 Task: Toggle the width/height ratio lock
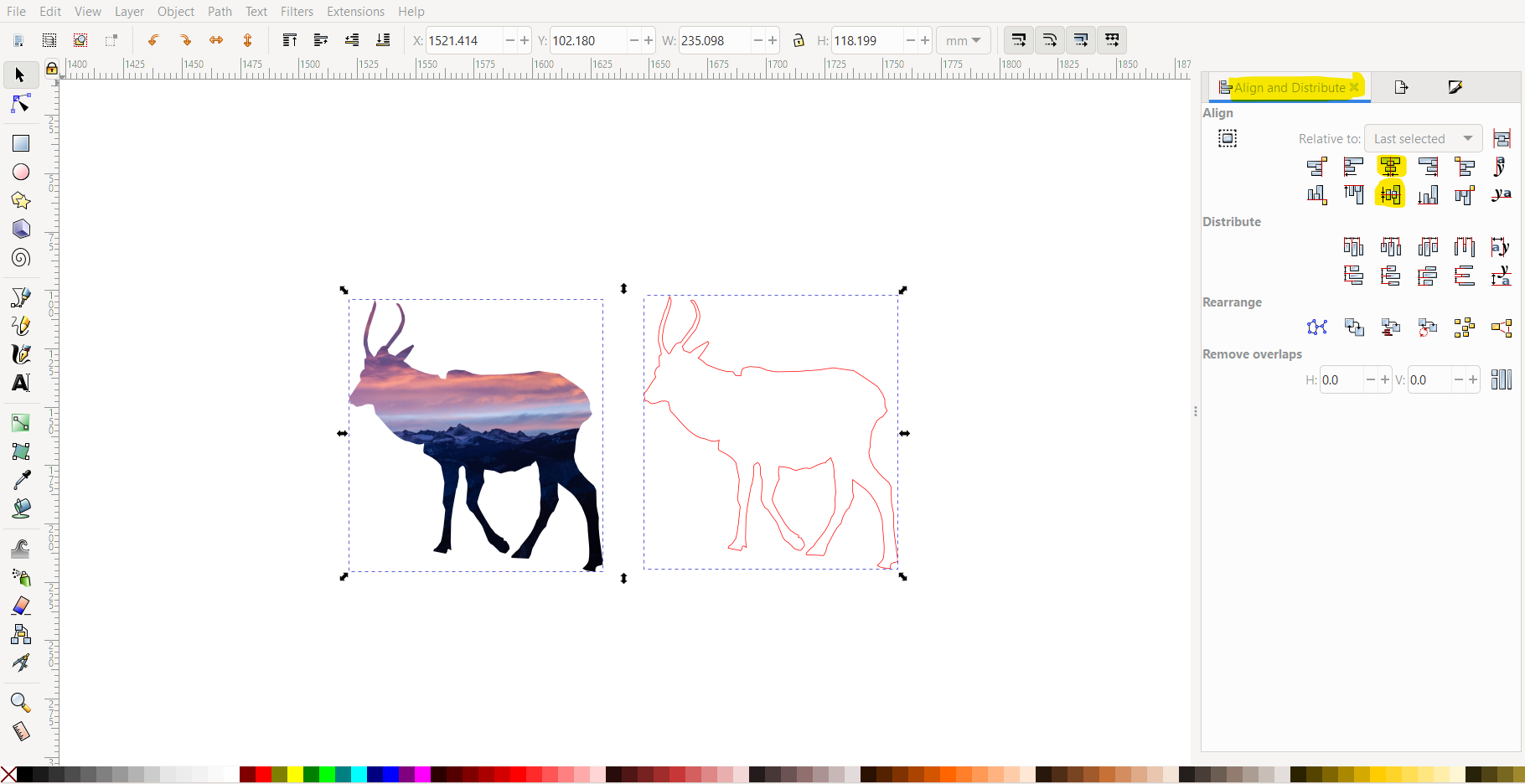(x=799, y=40)
